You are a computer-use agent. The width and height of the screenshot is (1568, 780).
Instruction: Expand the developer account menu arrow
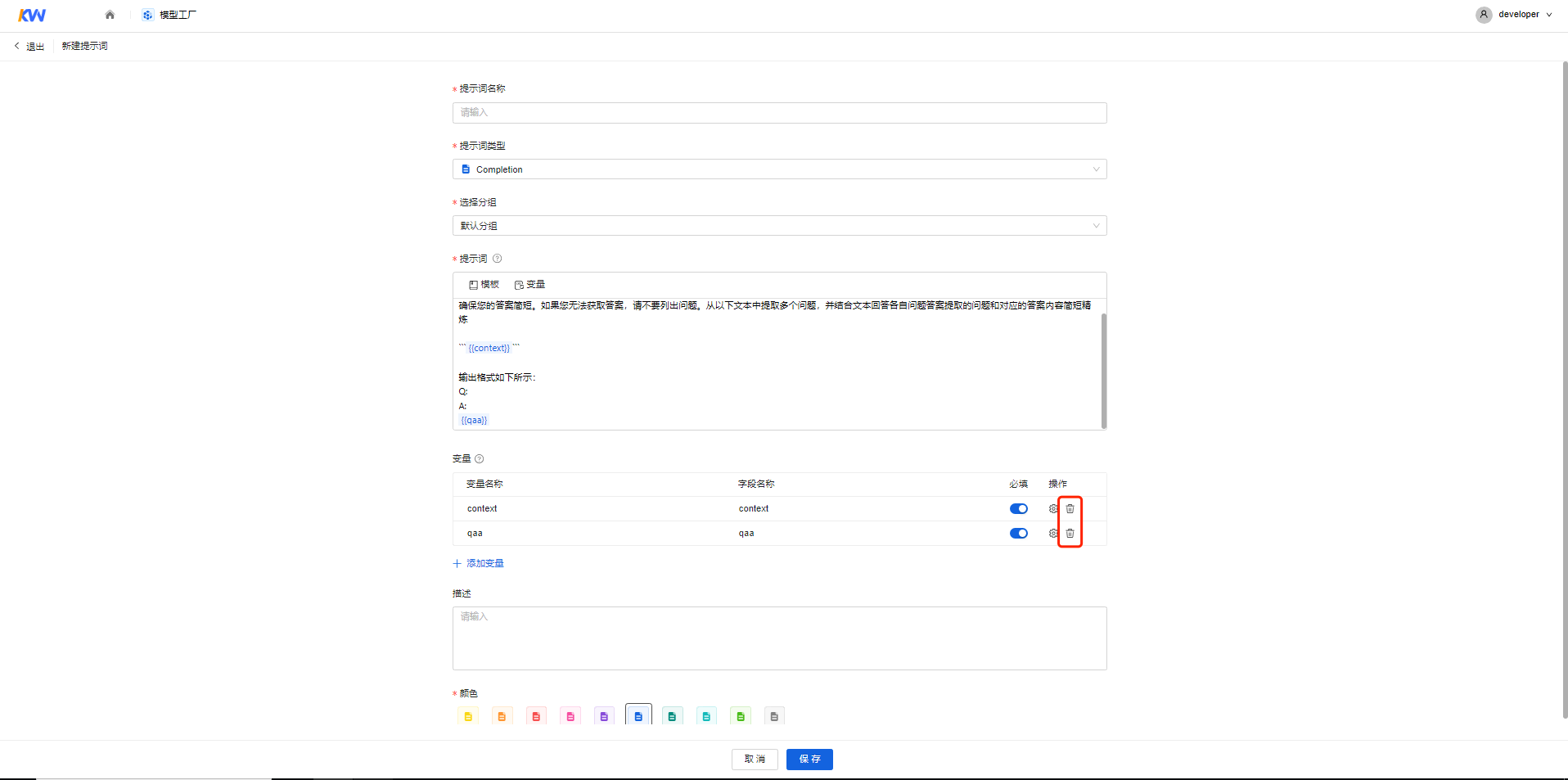coord(1549,15)
